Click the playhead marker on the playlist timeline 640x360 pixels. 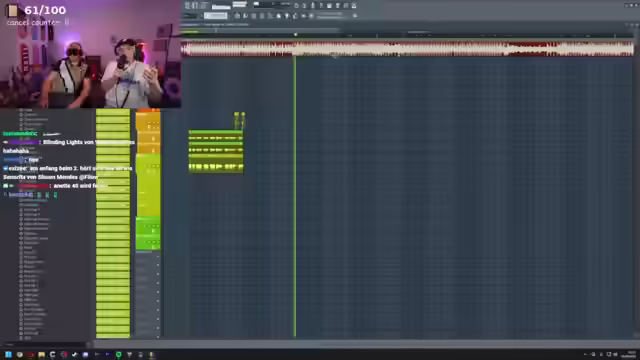[296, 35]
